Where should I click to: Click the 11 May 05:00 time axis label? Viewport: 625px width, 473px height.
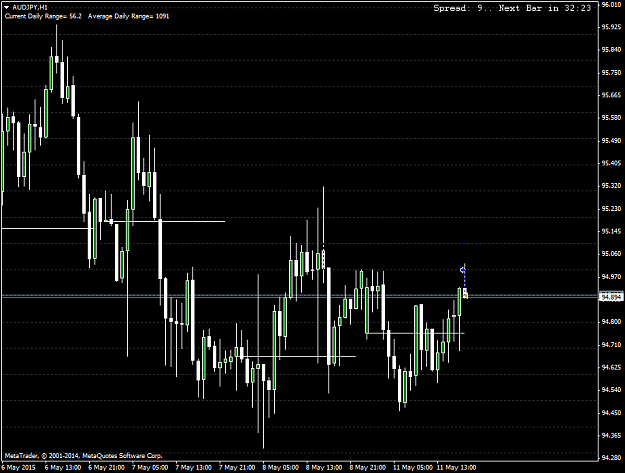pos(413,467)
